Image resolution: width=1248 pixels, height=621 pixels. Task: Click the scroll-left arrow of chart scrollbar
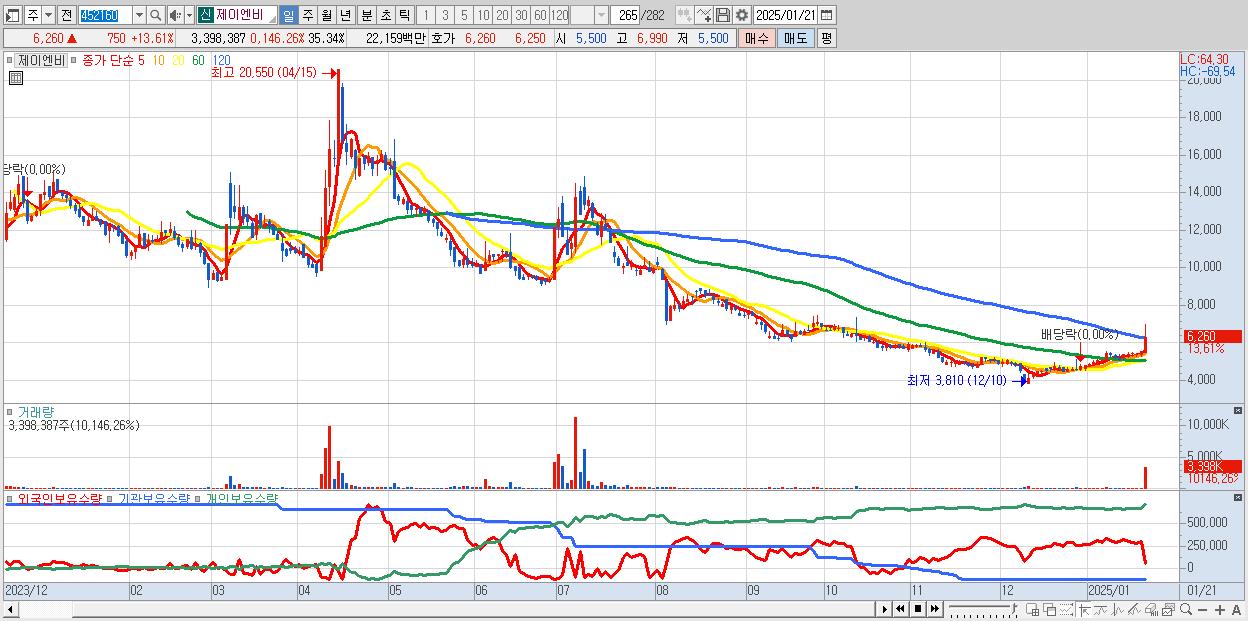click(x=9, y=609)
